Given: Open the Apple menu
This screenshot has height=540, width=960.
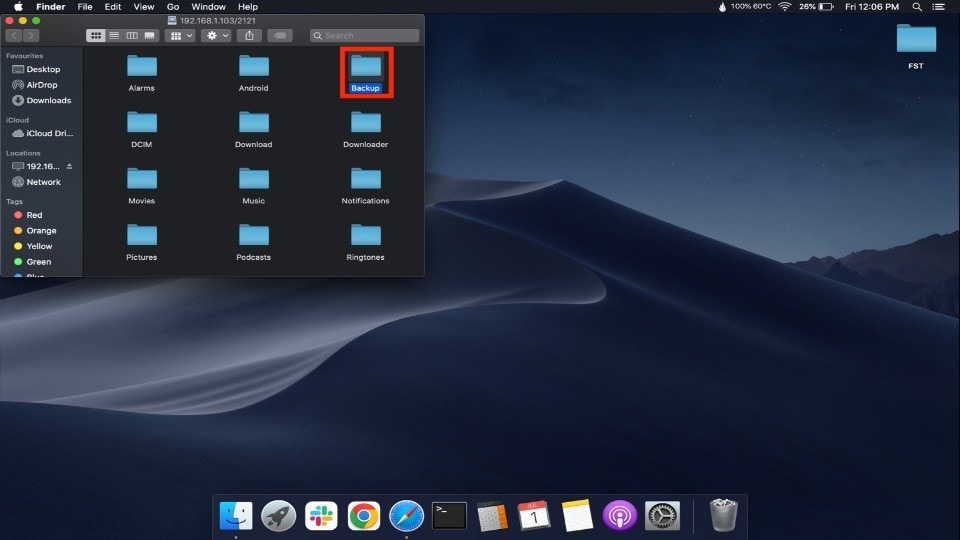Looking at the screenshot, I should [18, 7].
